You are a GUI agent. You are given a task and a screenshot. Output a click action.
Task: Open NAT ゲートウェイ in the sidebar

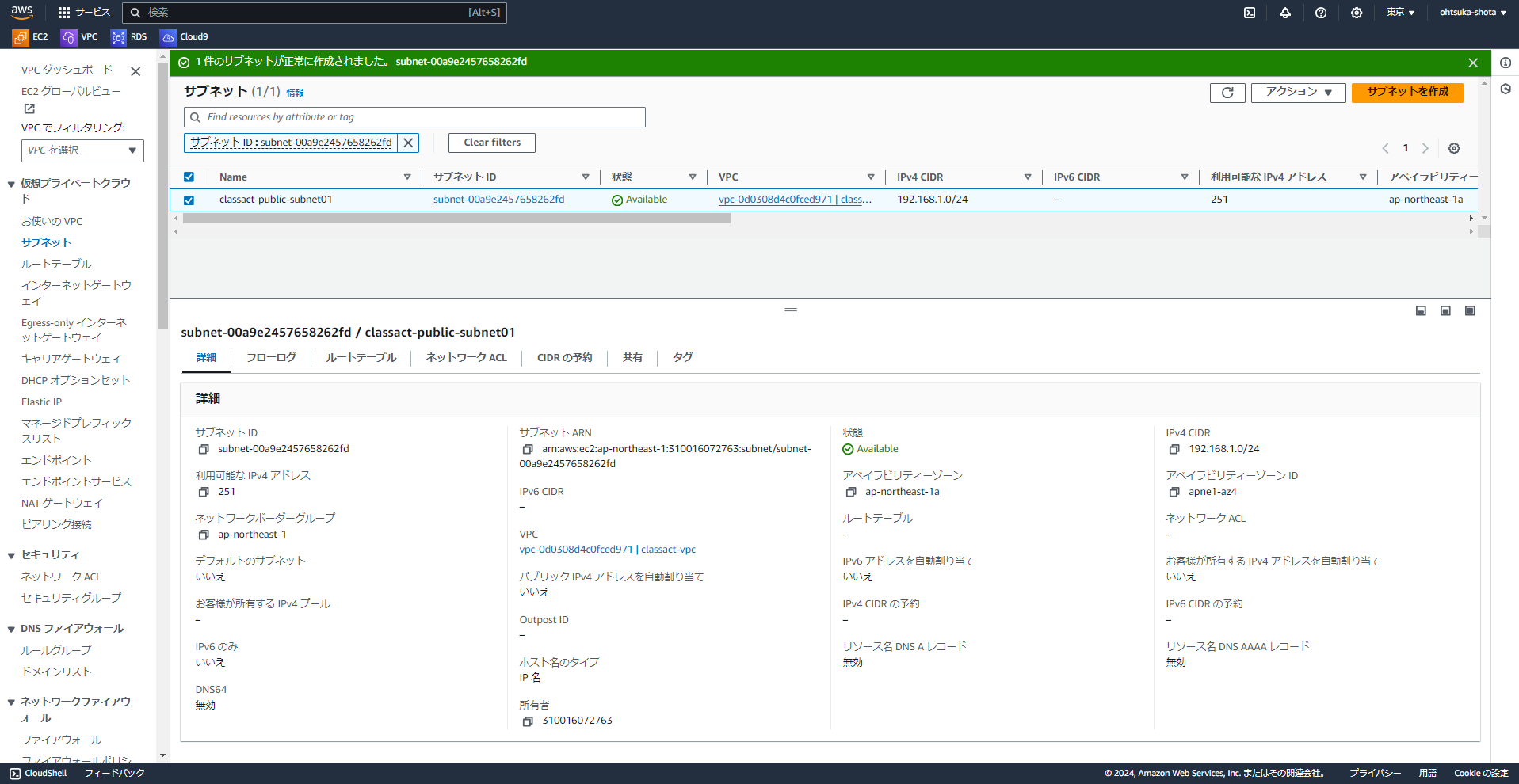coord(62,503)
